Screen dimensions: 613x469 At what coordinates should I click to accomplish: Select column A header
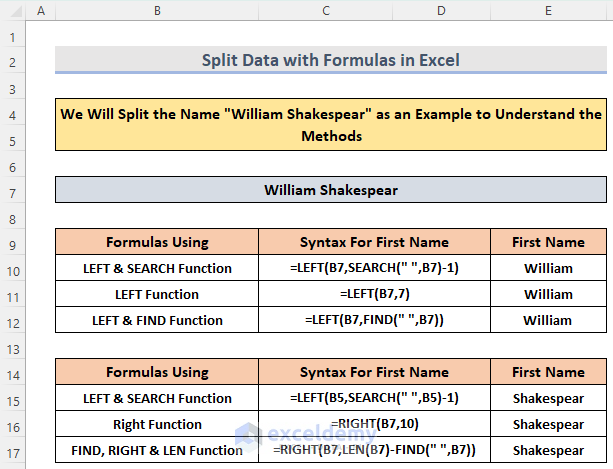click(41, 11)
